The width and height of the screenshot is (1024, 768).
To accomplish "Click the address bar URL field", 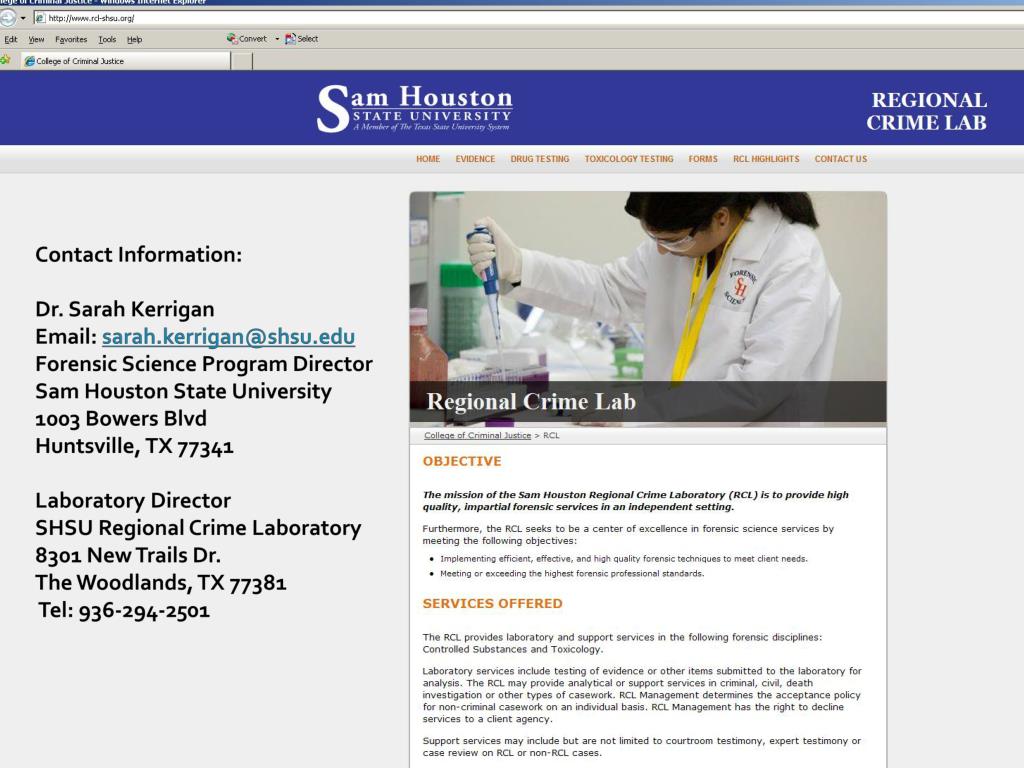I will pos(529,18).
